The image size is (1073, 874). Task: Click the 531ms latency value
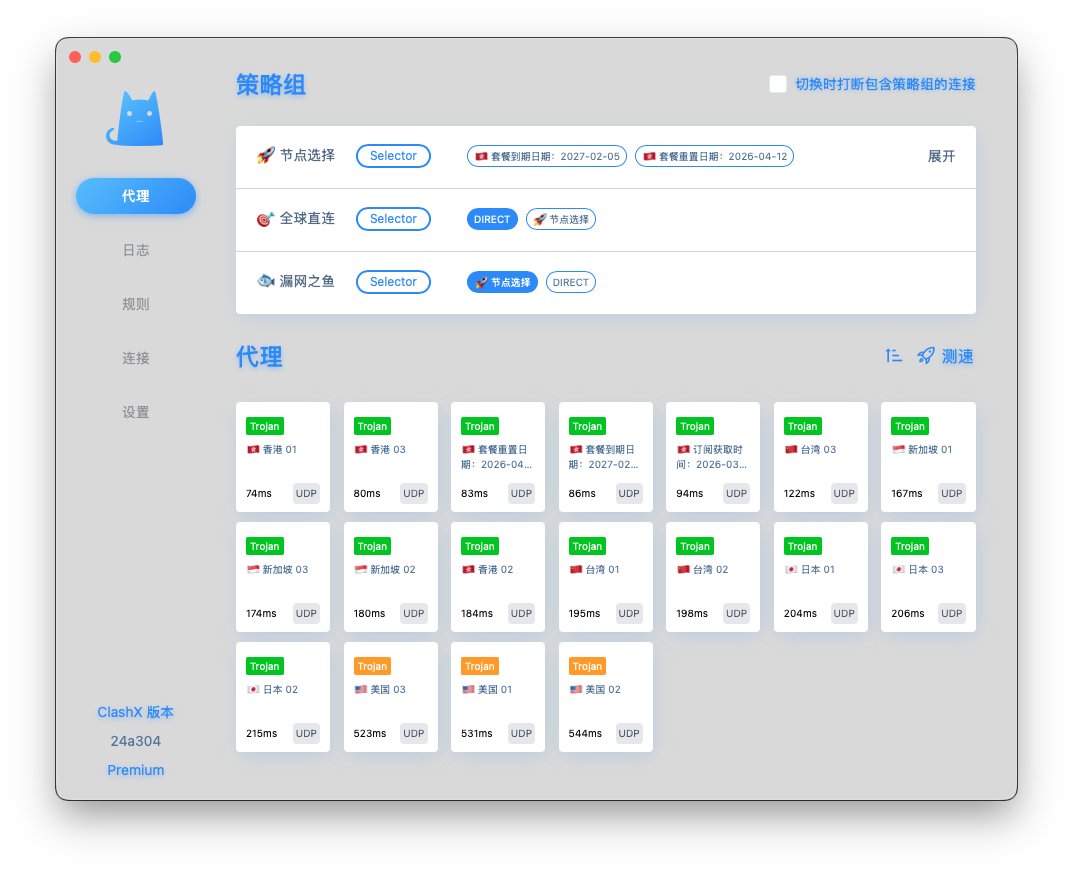(x=477, y=734)
